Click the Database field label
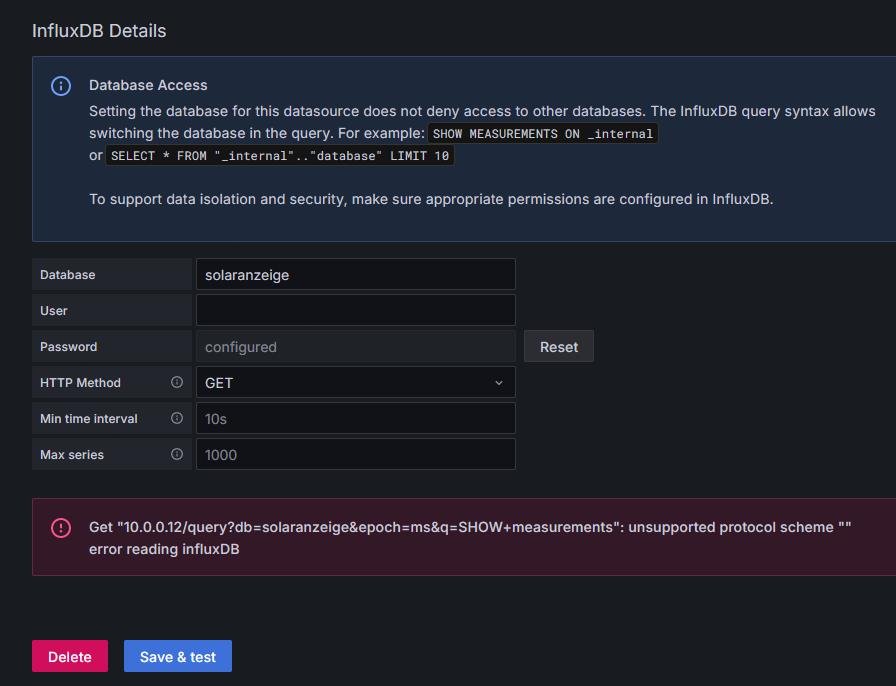Image resolution: width=896 pixels, height=686 pixels. pyautogui.click(x=68, y=274)
